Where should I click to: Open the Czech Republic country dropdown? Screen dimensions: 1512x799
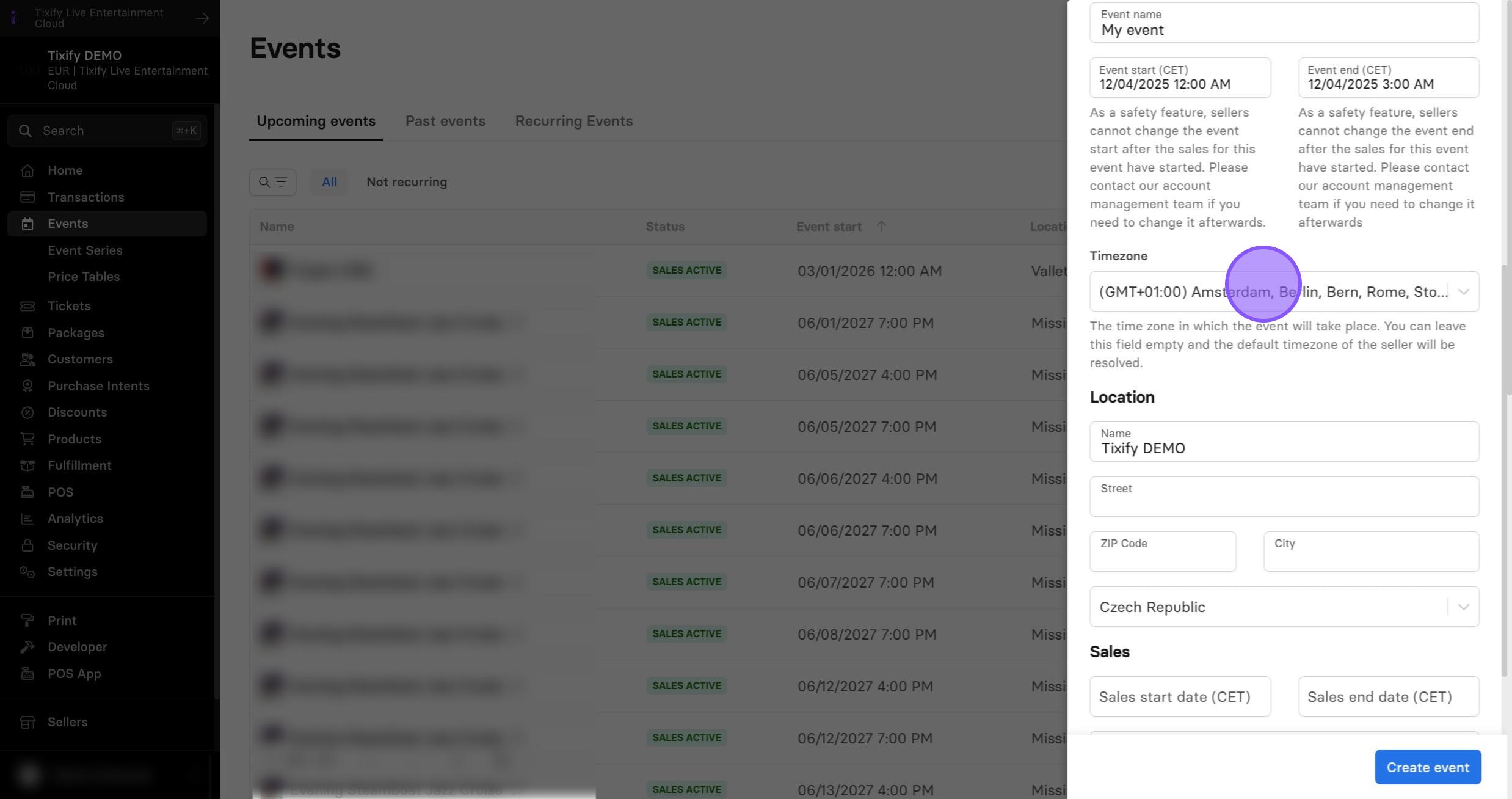tap(1284, 607)
